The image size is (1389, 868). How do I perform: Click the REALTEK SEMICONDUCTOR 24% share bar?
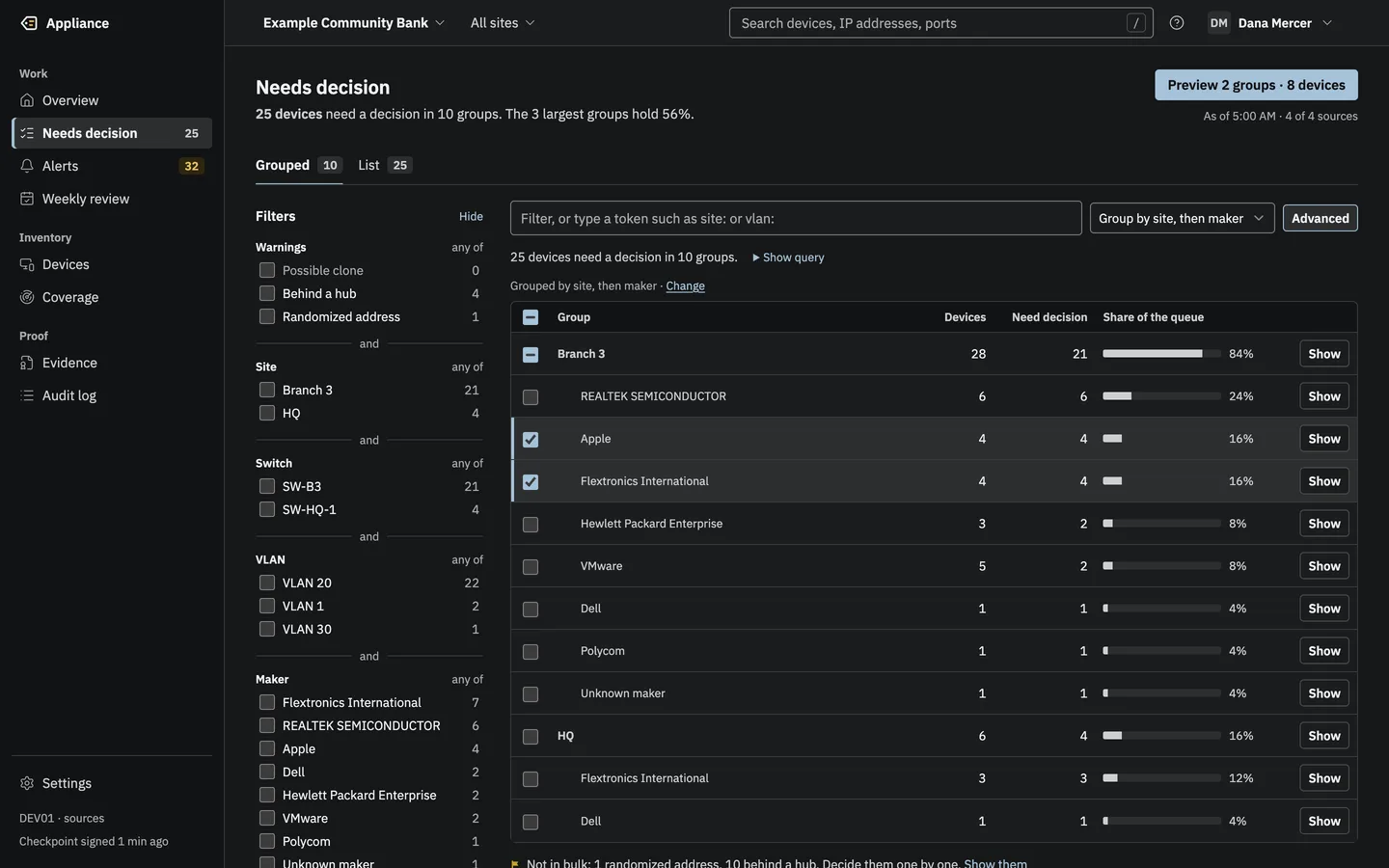[x=1161, y=396]
